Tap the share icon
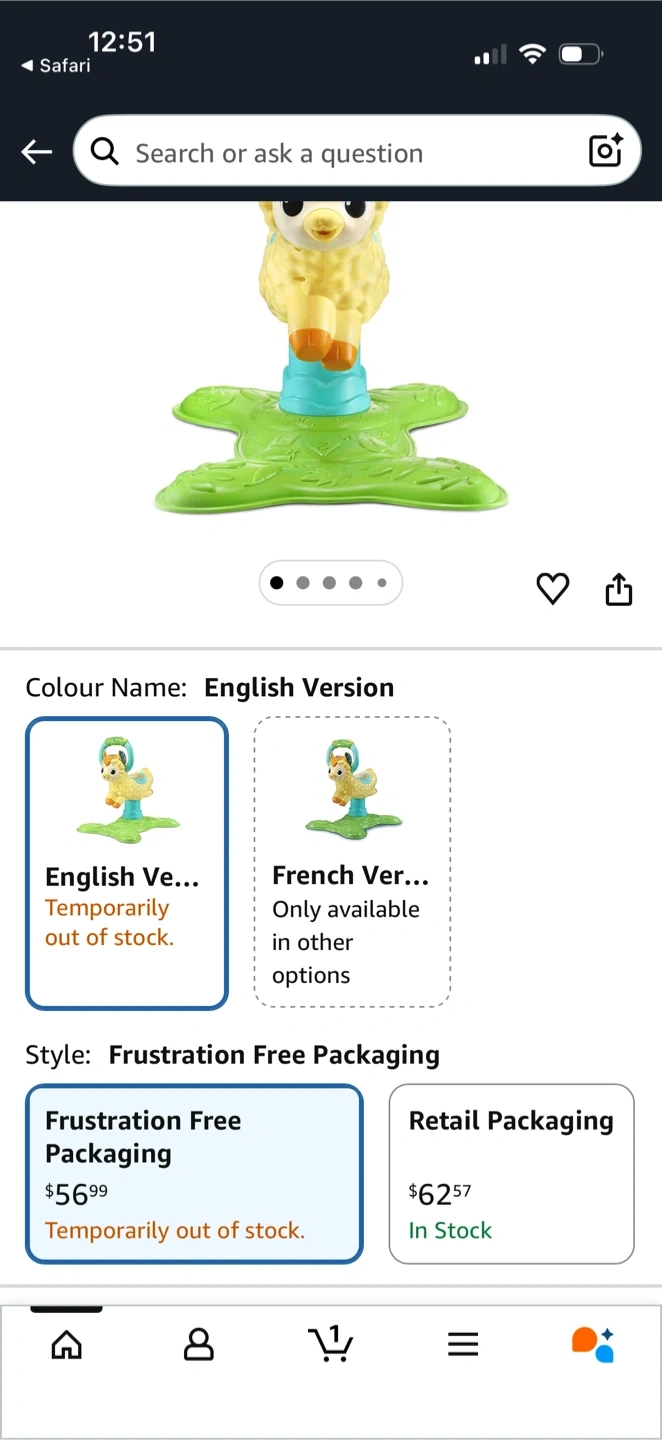 point(619,589)
